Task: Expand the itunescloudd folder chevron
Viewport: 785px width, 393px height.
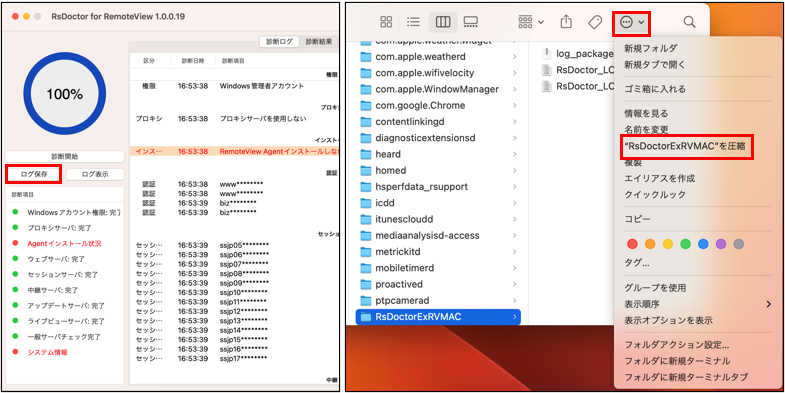Action: [515, 219]
